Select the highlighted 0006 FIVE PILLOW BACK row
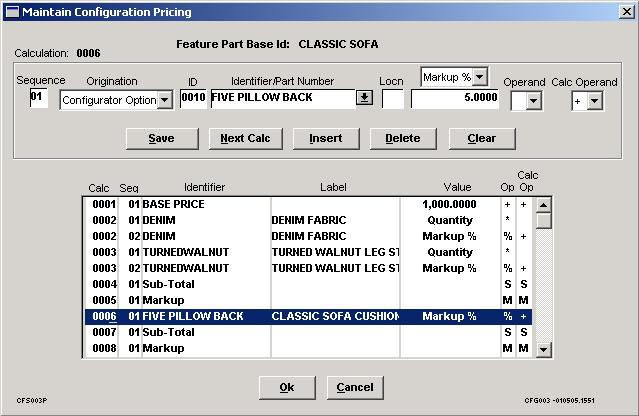 pos(308,317)
